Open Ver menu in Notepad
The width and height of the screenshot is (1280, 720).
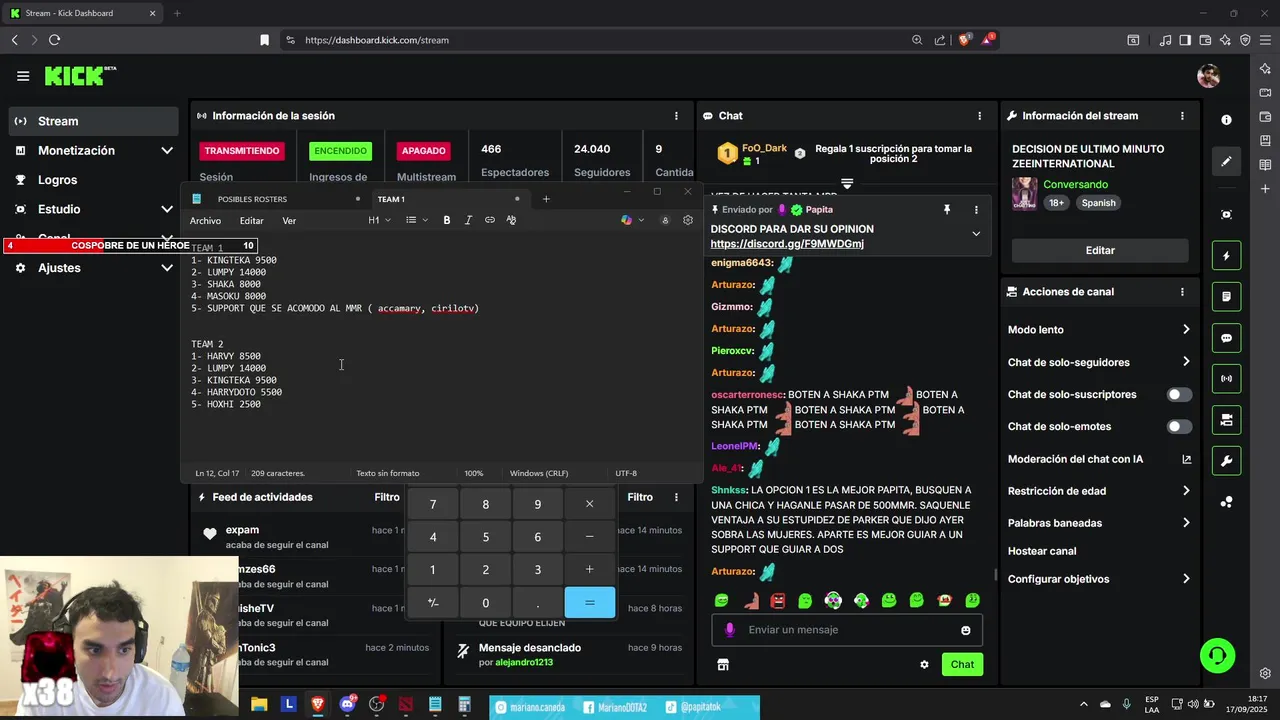click(x=289, y=221)
